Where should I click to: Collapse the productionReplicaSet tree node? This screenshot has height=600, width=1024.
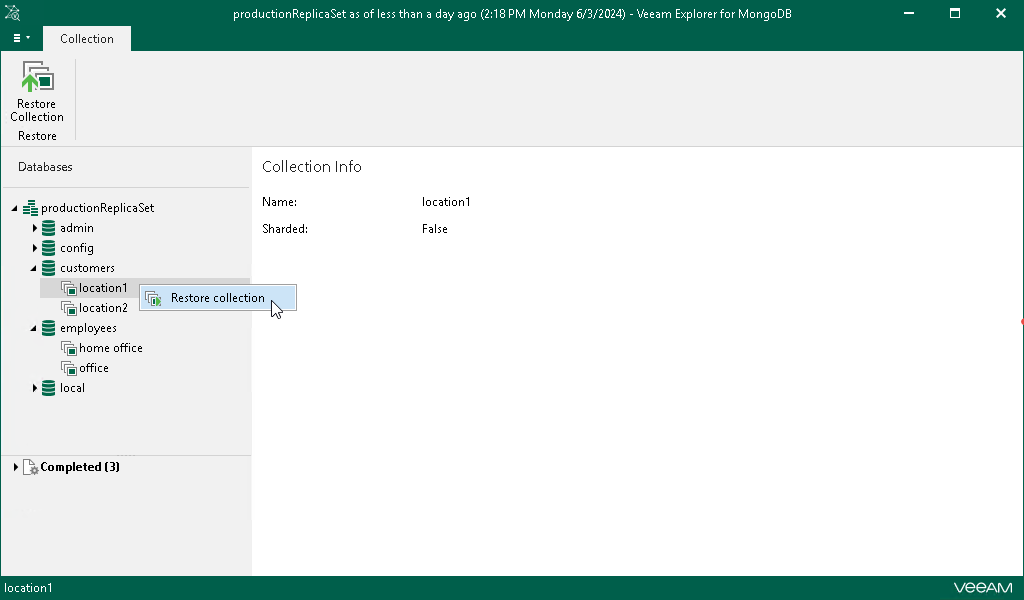pyautogui.click(x=14, y=208)
